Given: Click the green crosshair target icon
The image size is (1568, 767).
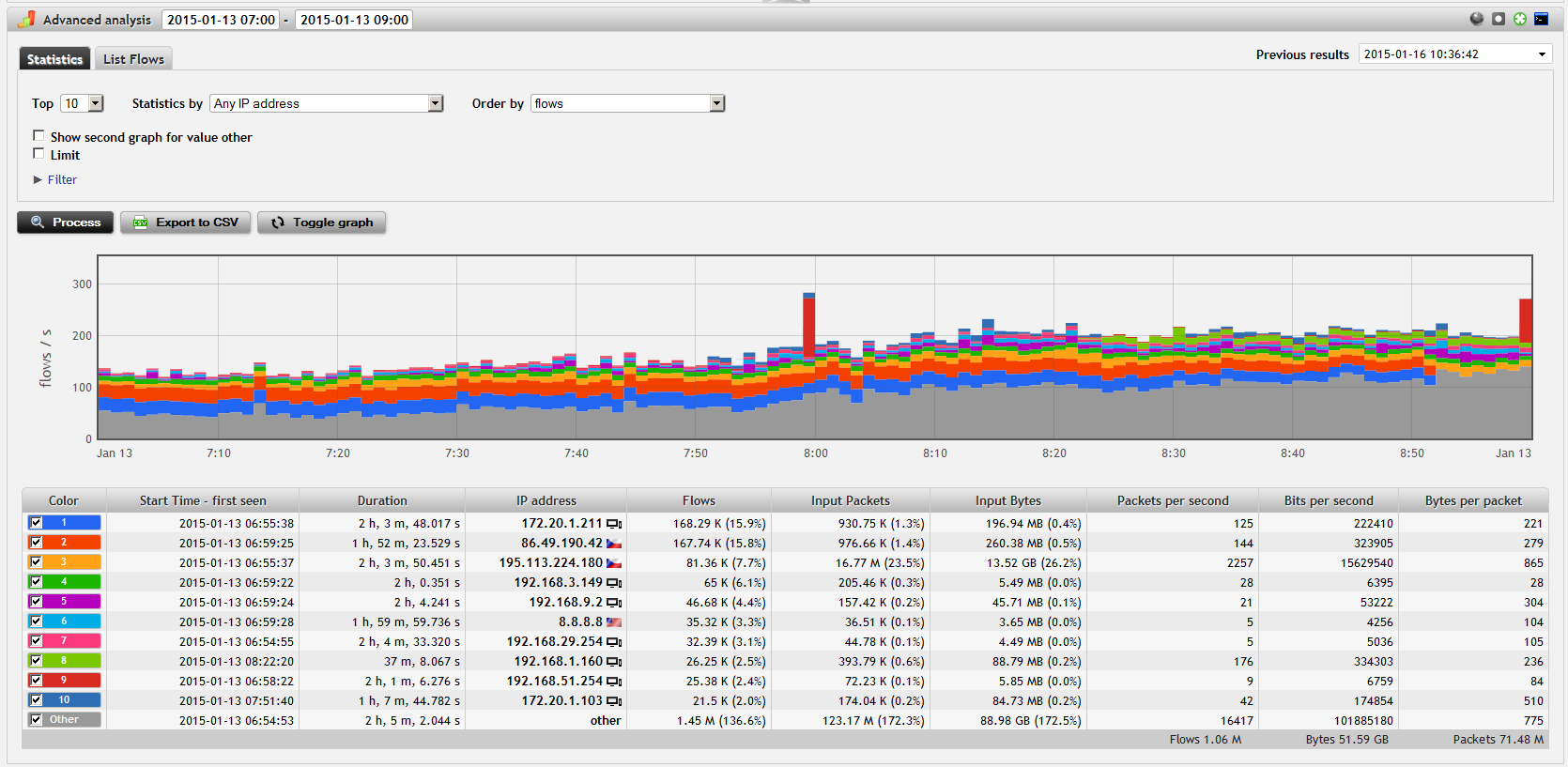Looking at the screenshot, I should click(1520, 19).
